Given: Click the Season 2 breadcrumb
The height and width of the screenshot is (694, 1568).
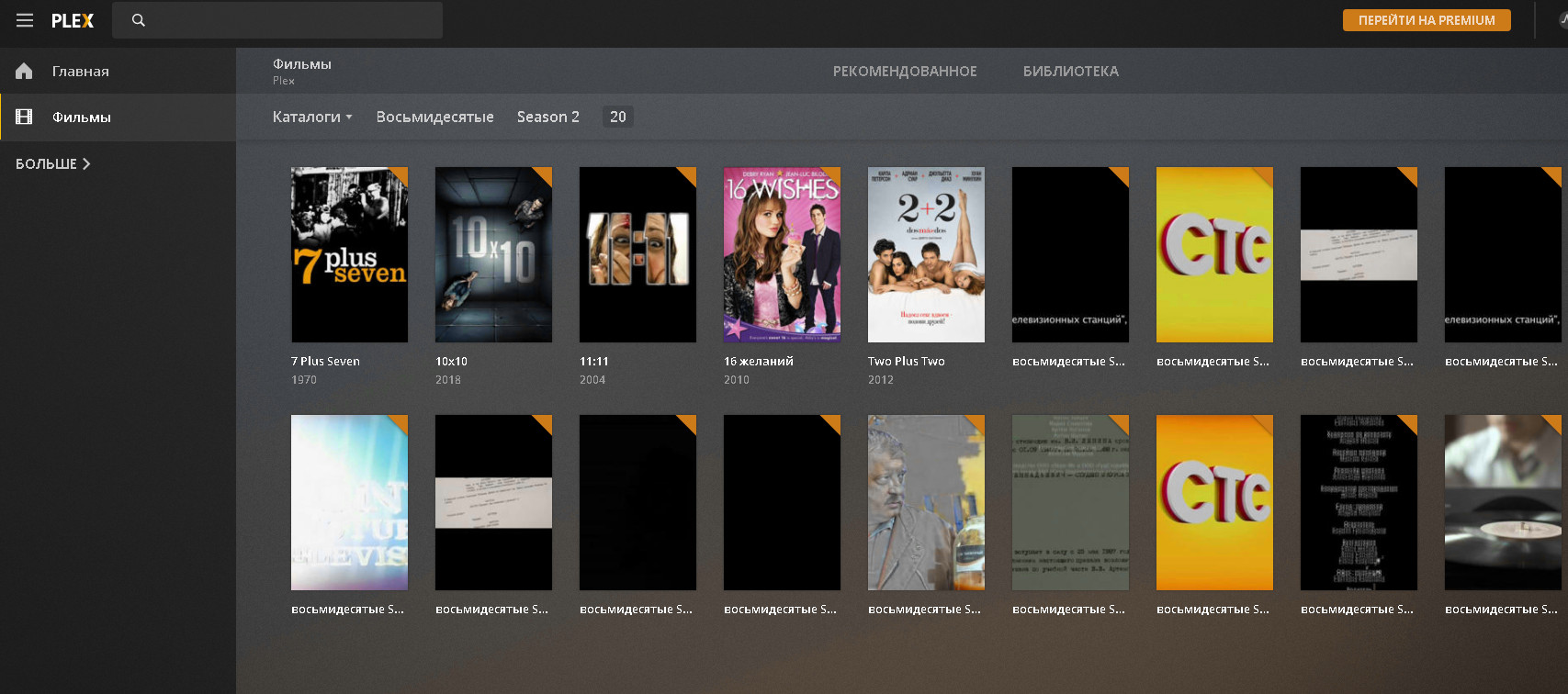Looking at the screenshot, I should click(548, 117).
